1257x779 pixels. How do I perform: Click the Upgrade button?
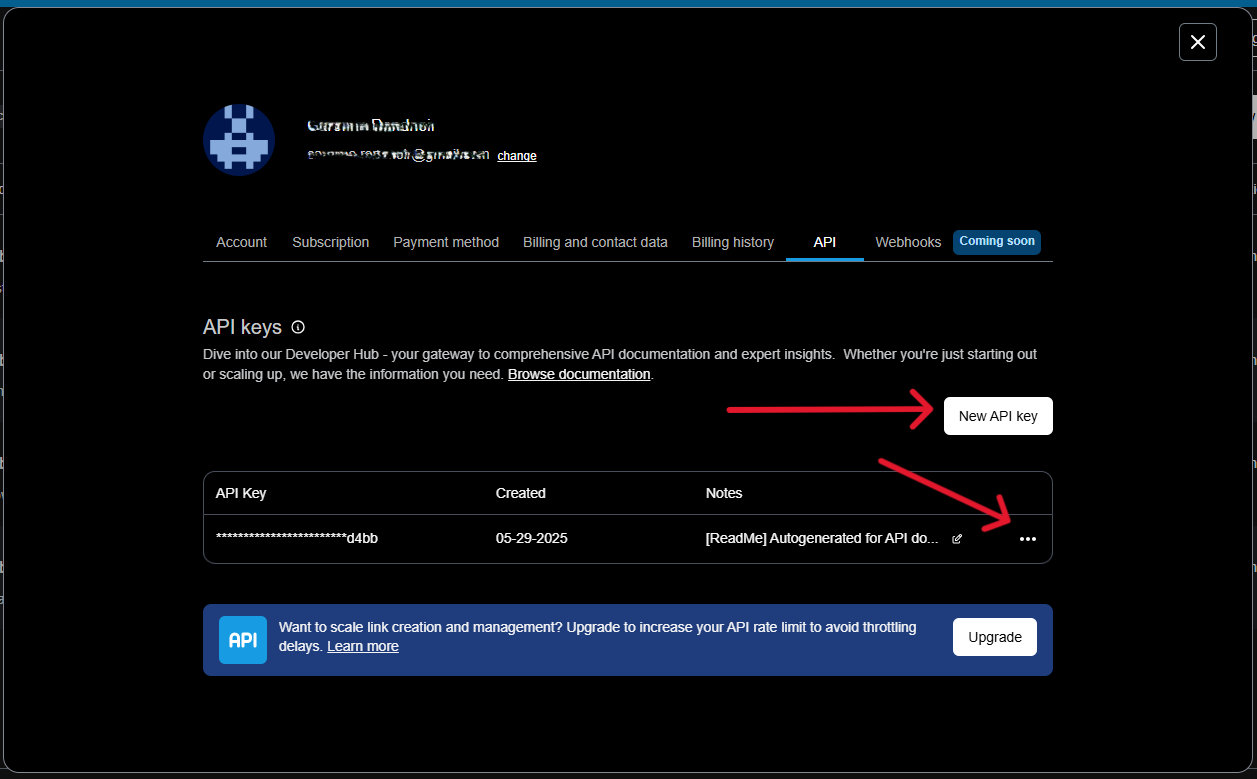(994, 636)
